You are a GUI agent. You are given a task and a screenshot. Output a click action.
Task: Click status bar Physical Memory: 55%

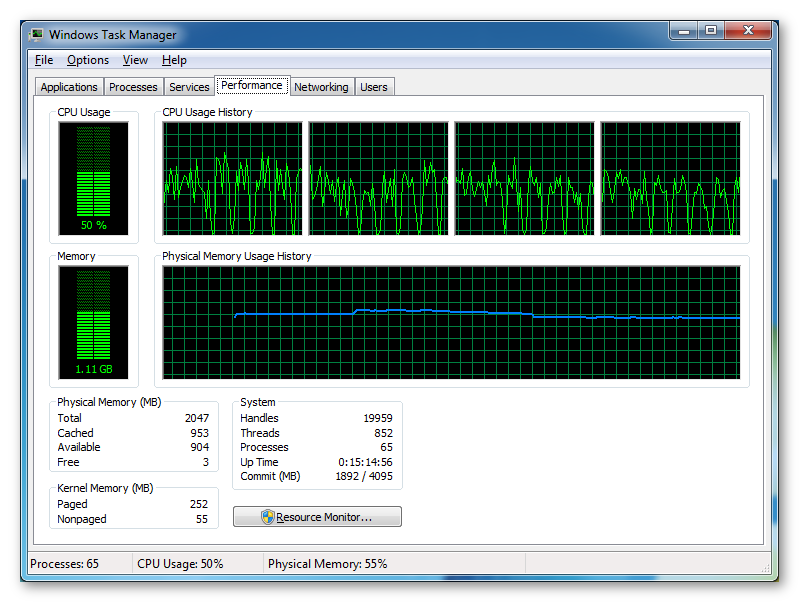click(328, 564)
